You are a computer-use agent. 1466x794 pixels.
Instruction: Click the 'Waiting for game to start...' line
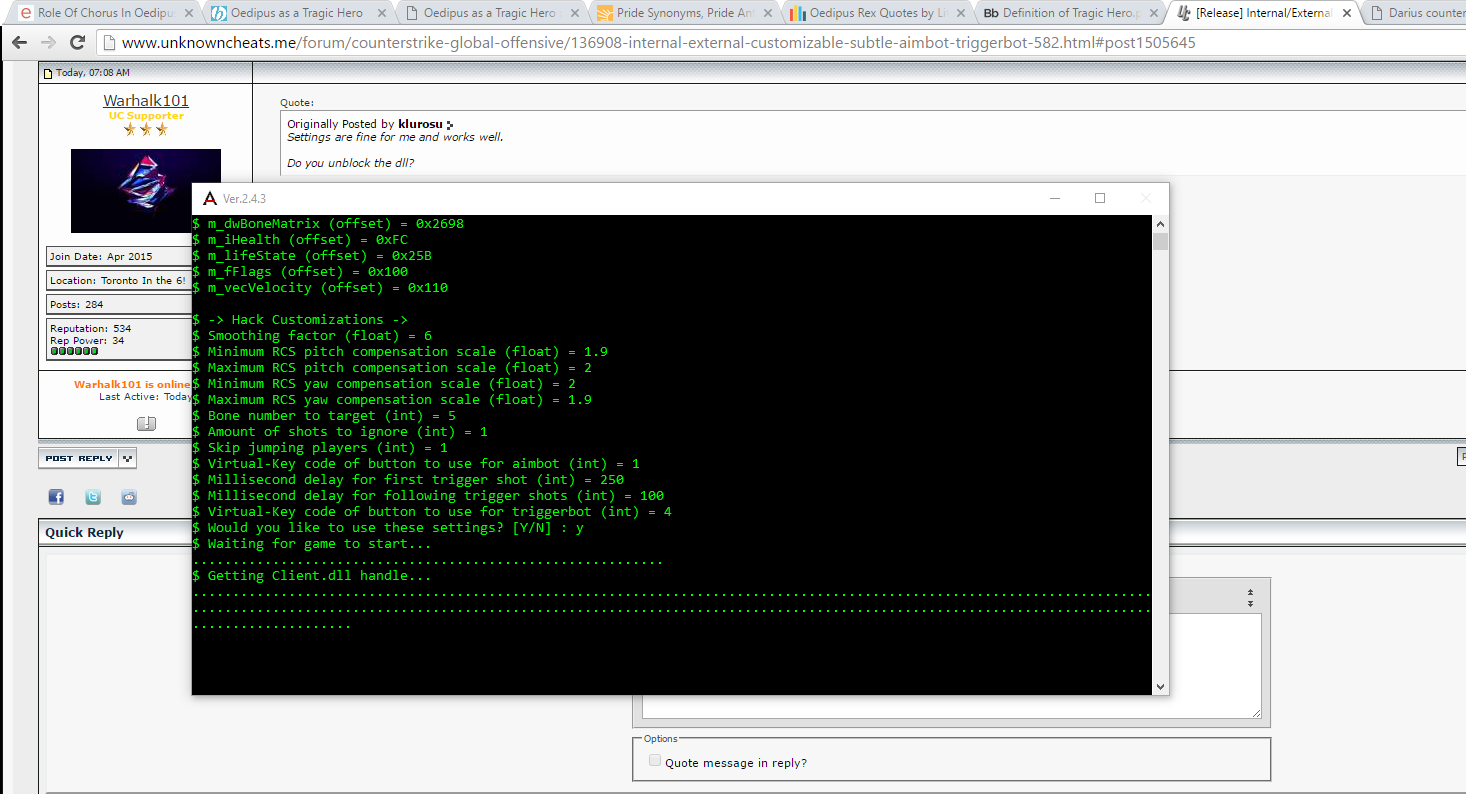[x=312, y=544]
